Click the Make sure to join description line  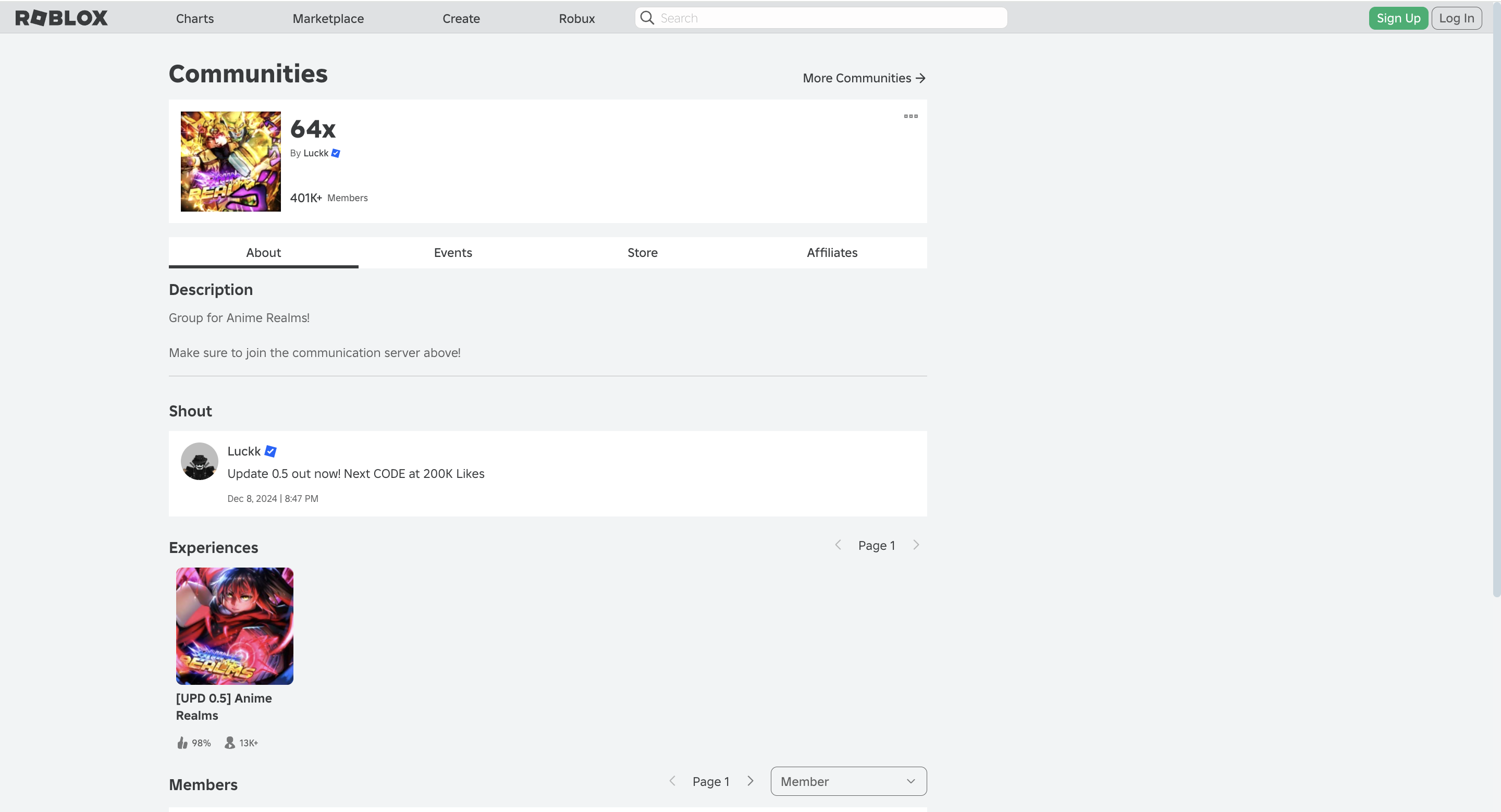tap(315, 353)
